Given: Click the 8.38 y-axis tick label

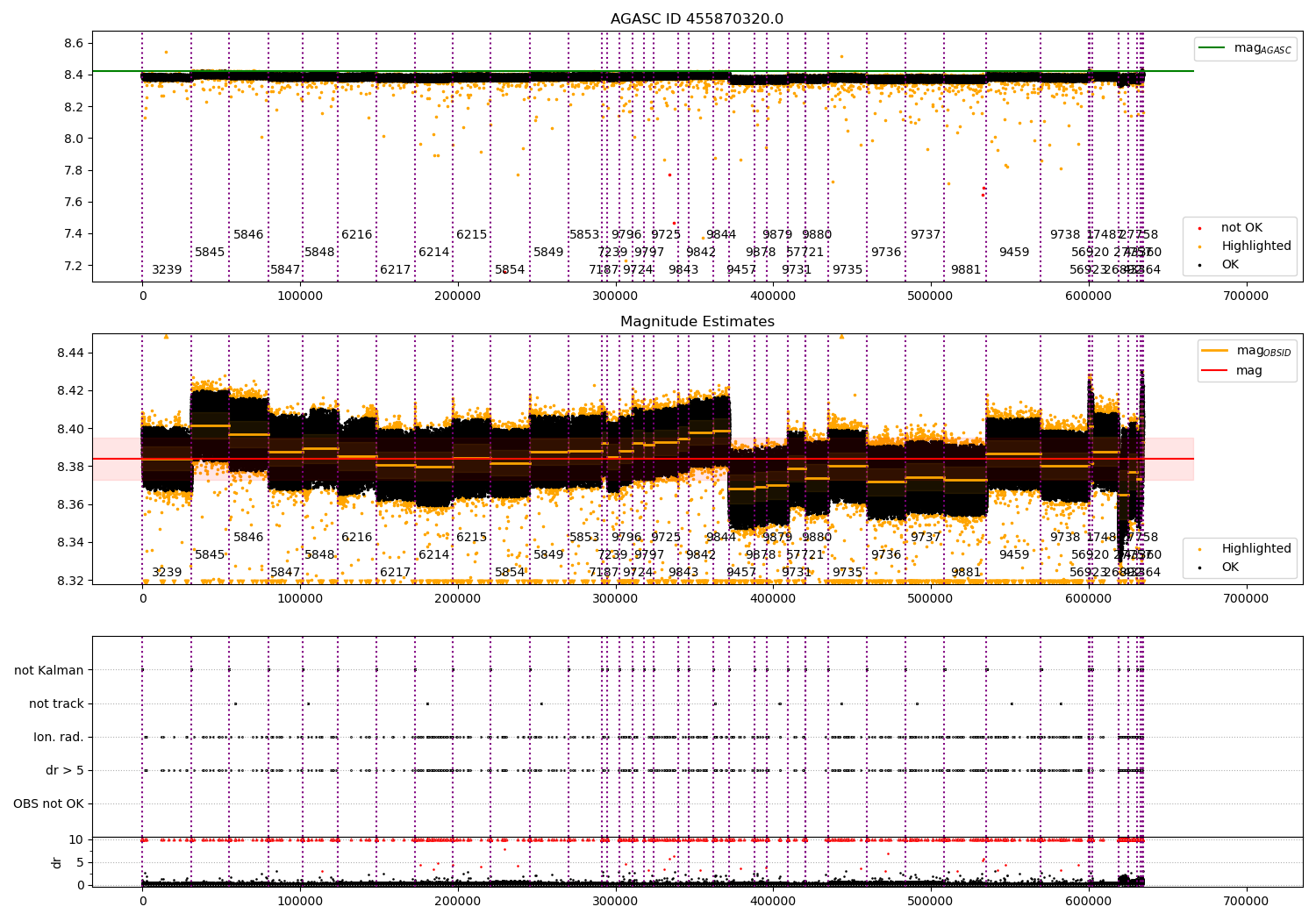Looking at the screenshot, I should point(71,467).
